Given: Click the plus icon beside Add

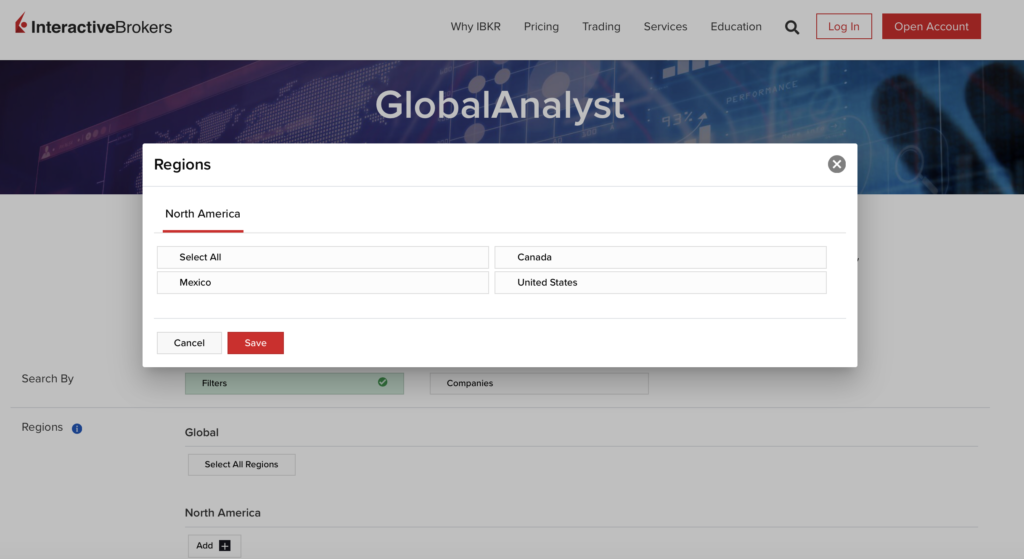Looking at the screenshot, I should pyautogui.click(x=225, y=546).
